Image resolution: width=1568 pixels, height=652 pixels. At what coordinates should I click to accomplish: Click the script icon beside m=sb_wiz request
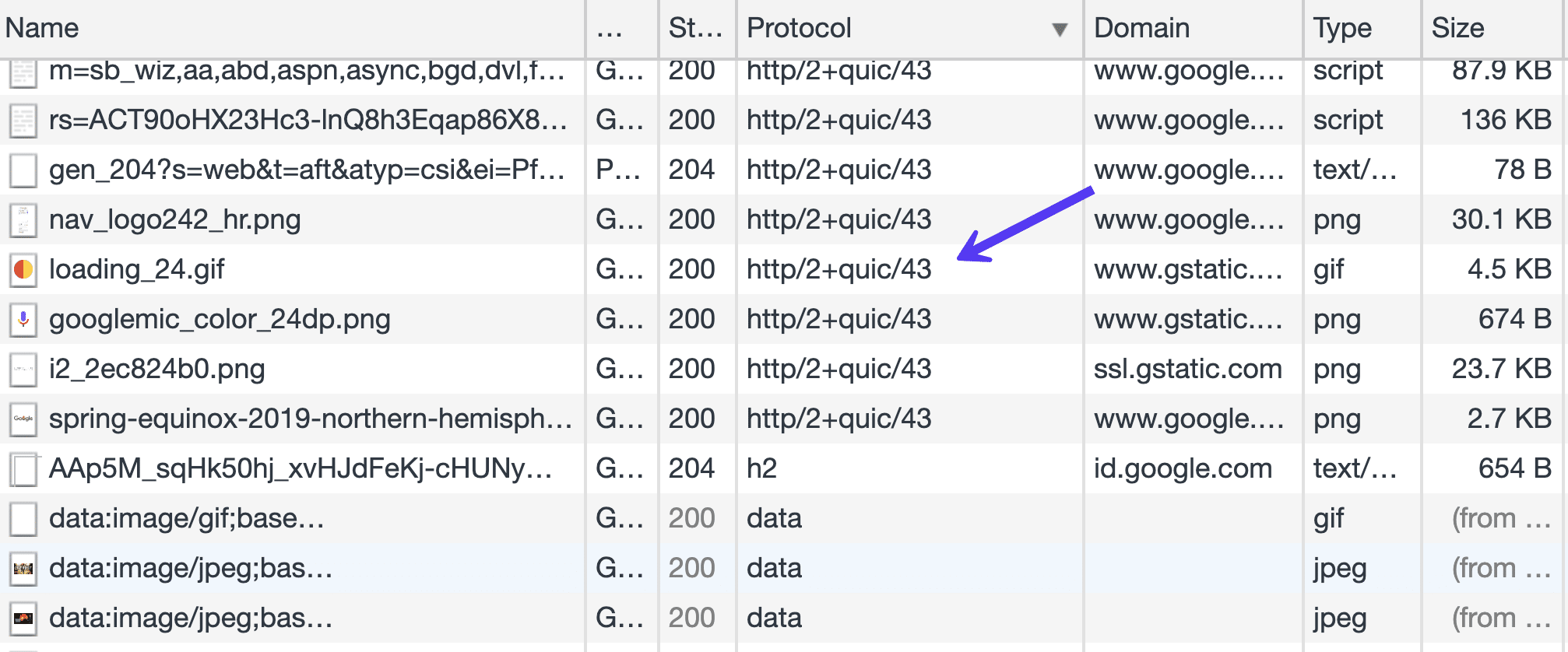click(x=23, y=71)
